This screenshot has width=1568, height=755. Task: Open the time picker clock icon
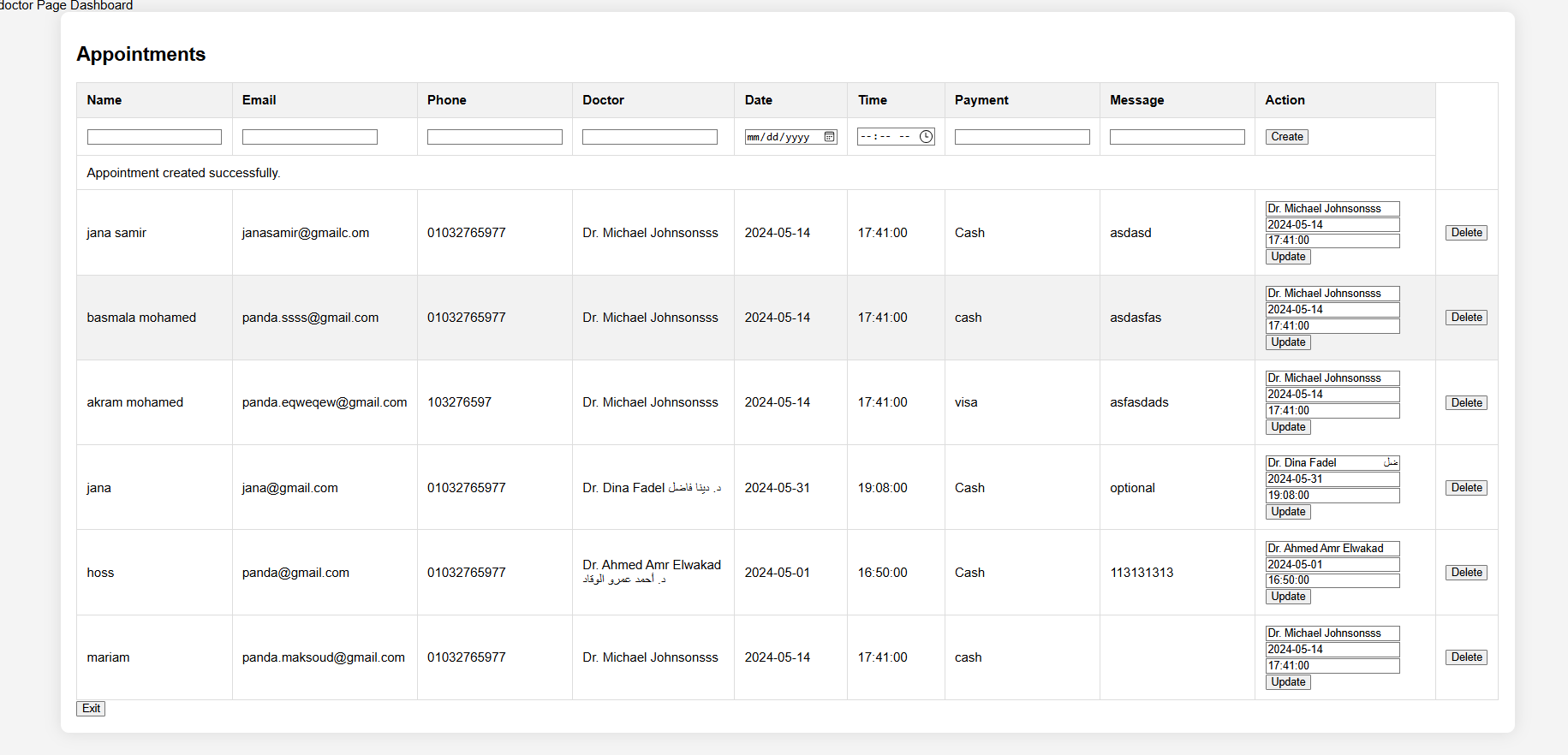click(926, 137)
